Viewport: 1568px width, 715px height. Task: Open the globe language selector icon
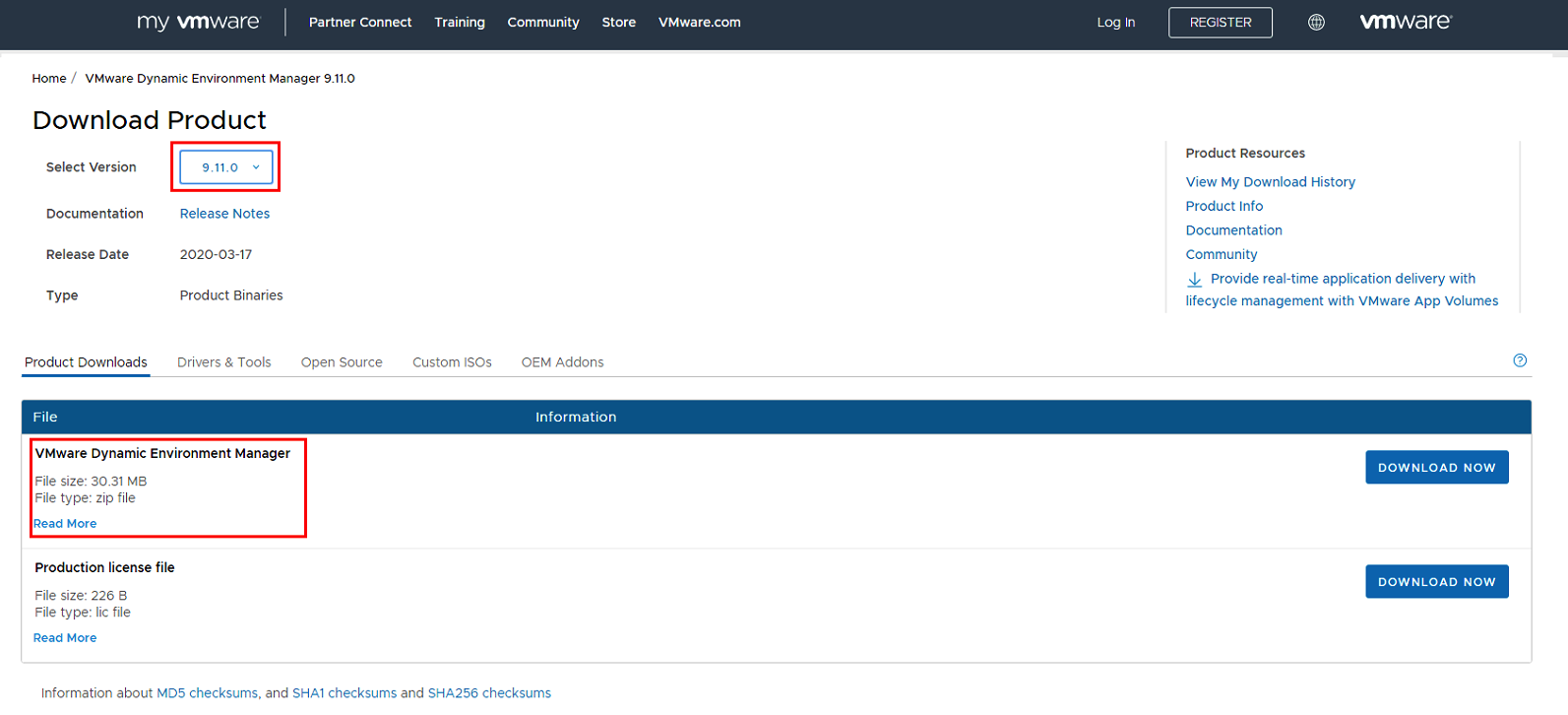[1316, 22]
